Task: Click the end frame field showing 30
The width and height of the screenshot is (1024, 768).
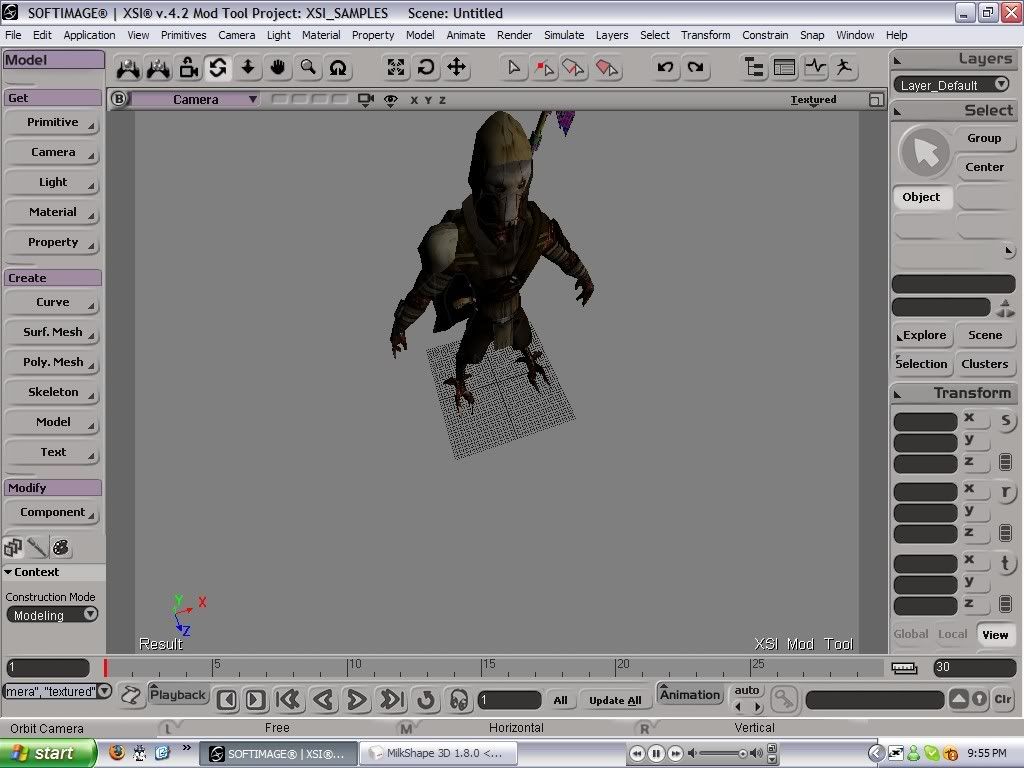Action: [974, 667]
